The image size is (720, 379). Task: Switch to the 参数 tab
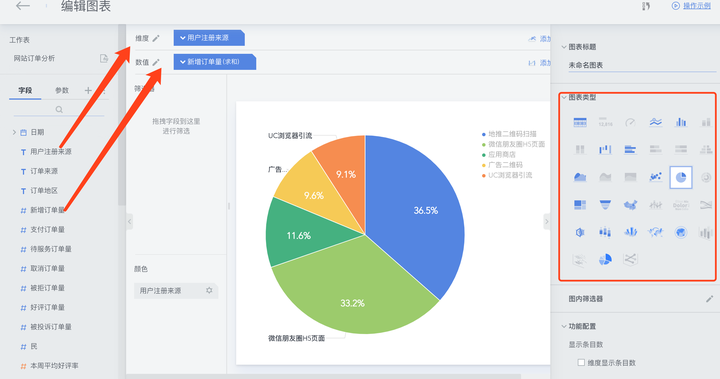pyautogui.click(x=62, y=90)
